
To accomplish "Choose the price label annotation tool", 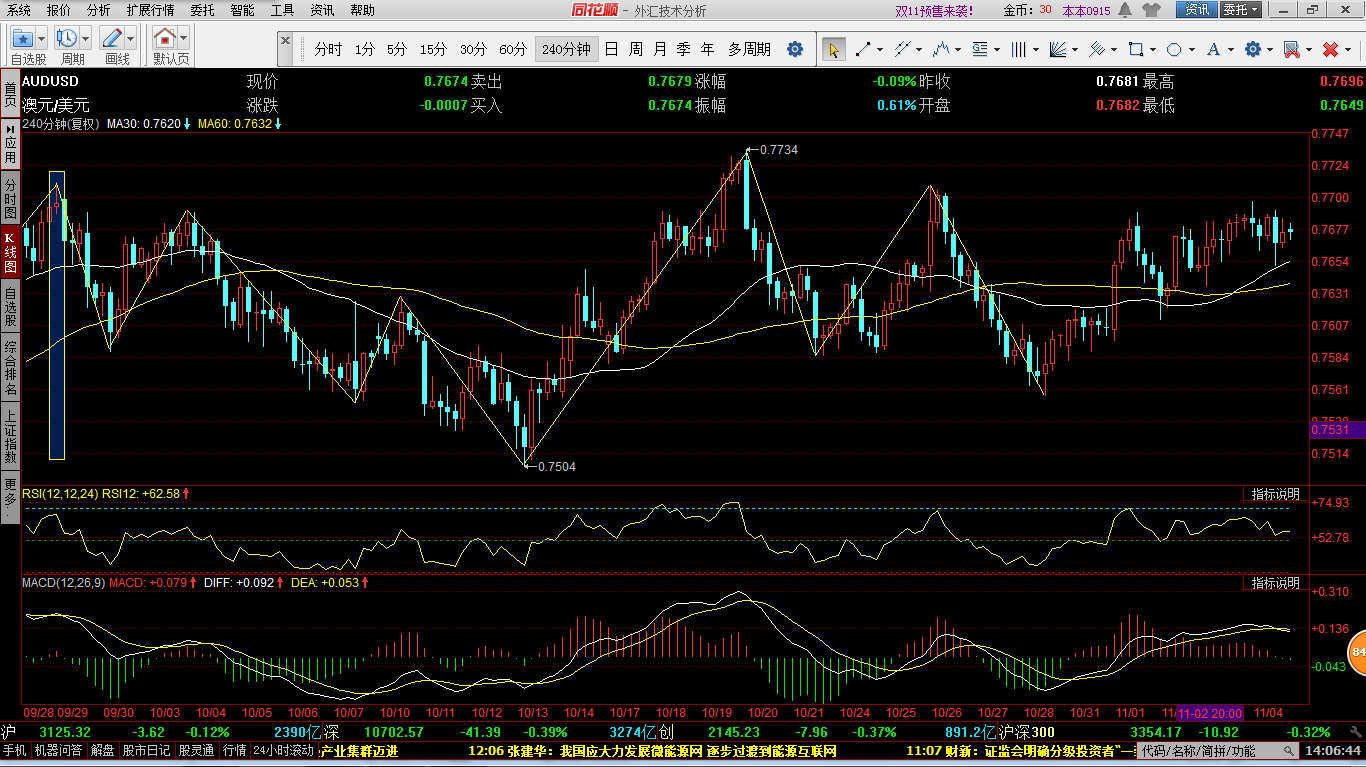I will (x=979, y=49).
